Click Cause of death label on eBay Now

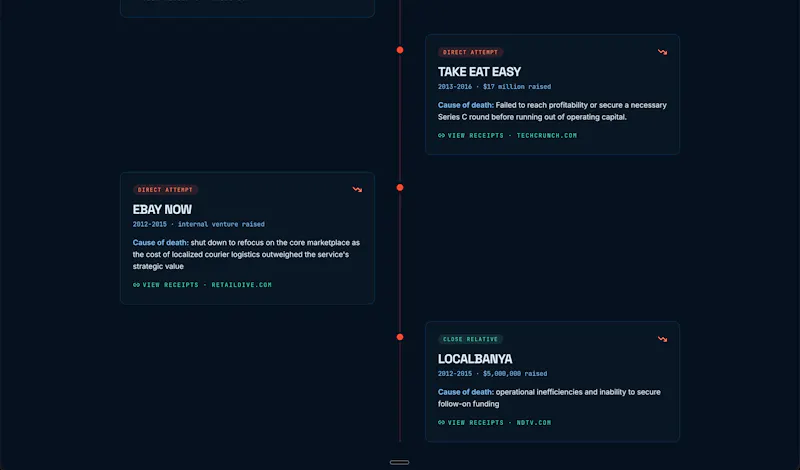click(x=160, y=242)
